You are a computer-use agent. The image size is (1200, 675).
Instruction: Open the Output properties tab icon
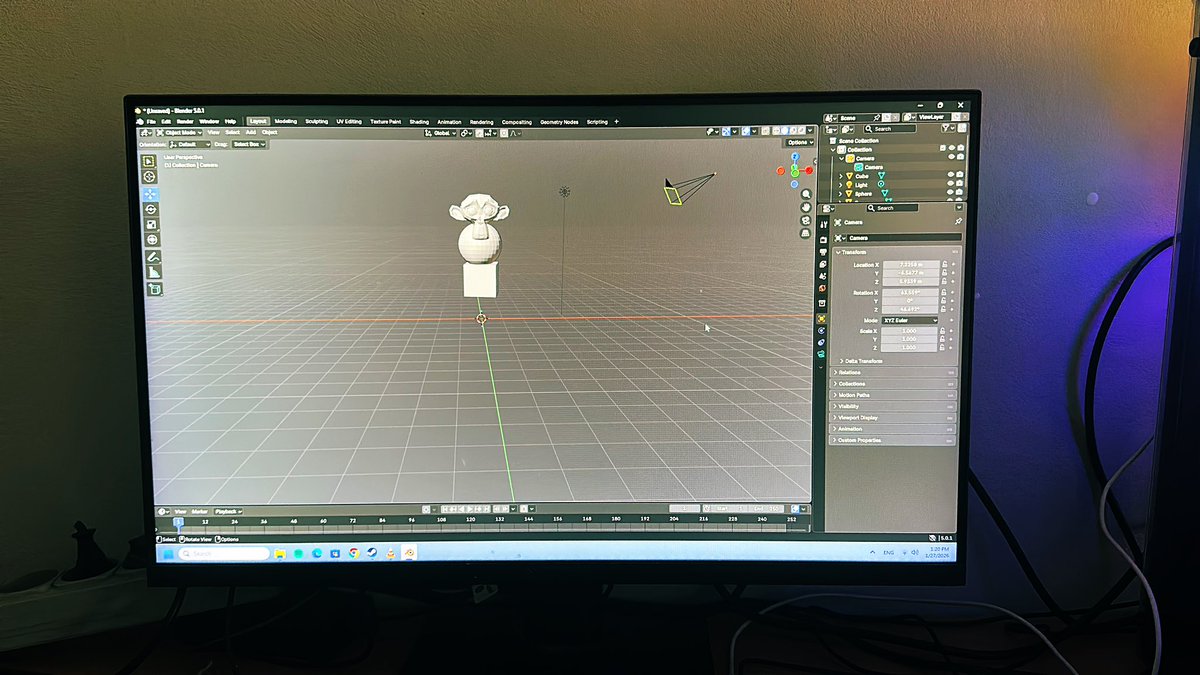click(823, 252)
